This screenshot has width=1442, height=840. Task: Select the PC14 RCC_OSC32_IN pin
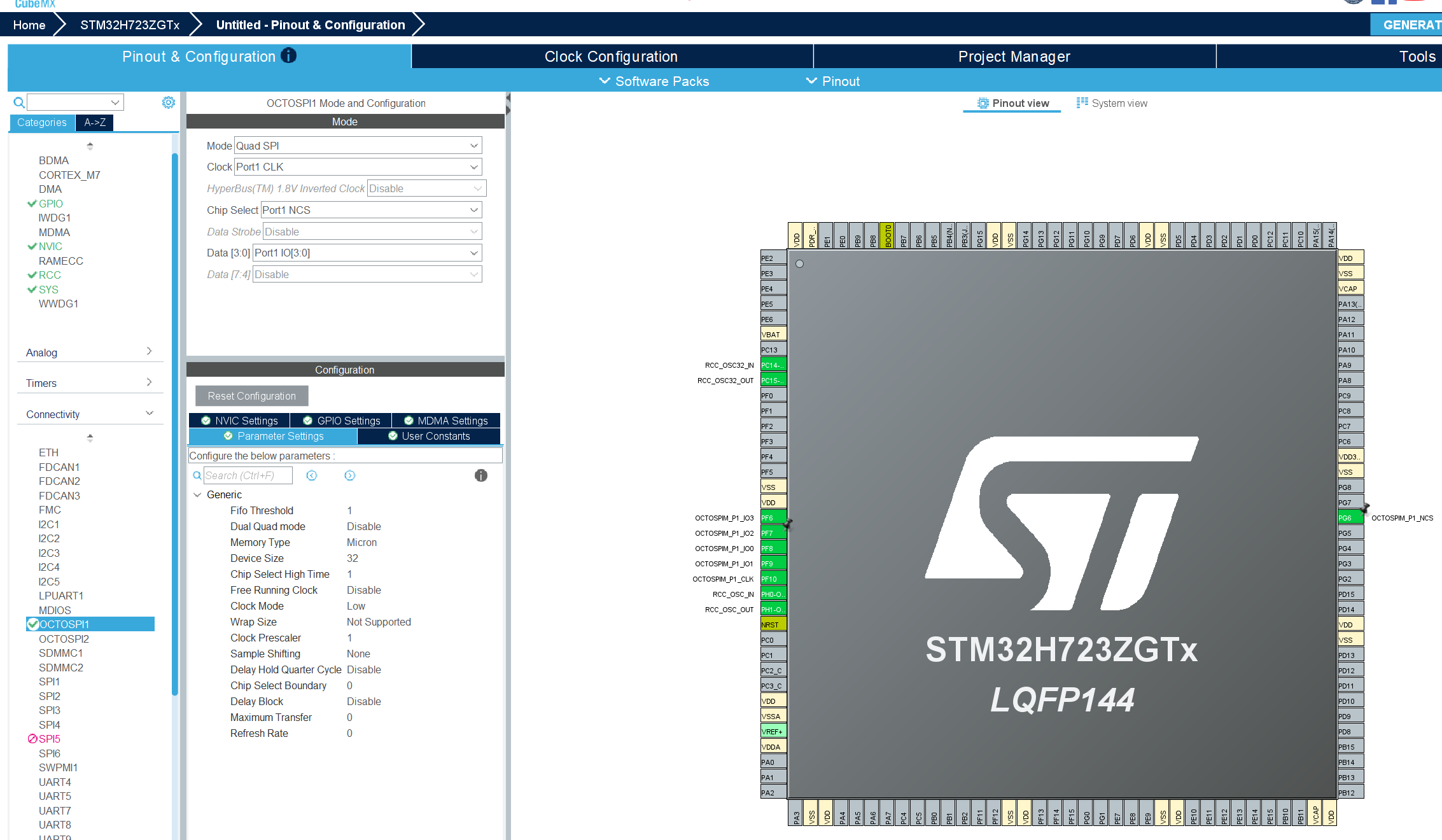[x=773, y=365]
